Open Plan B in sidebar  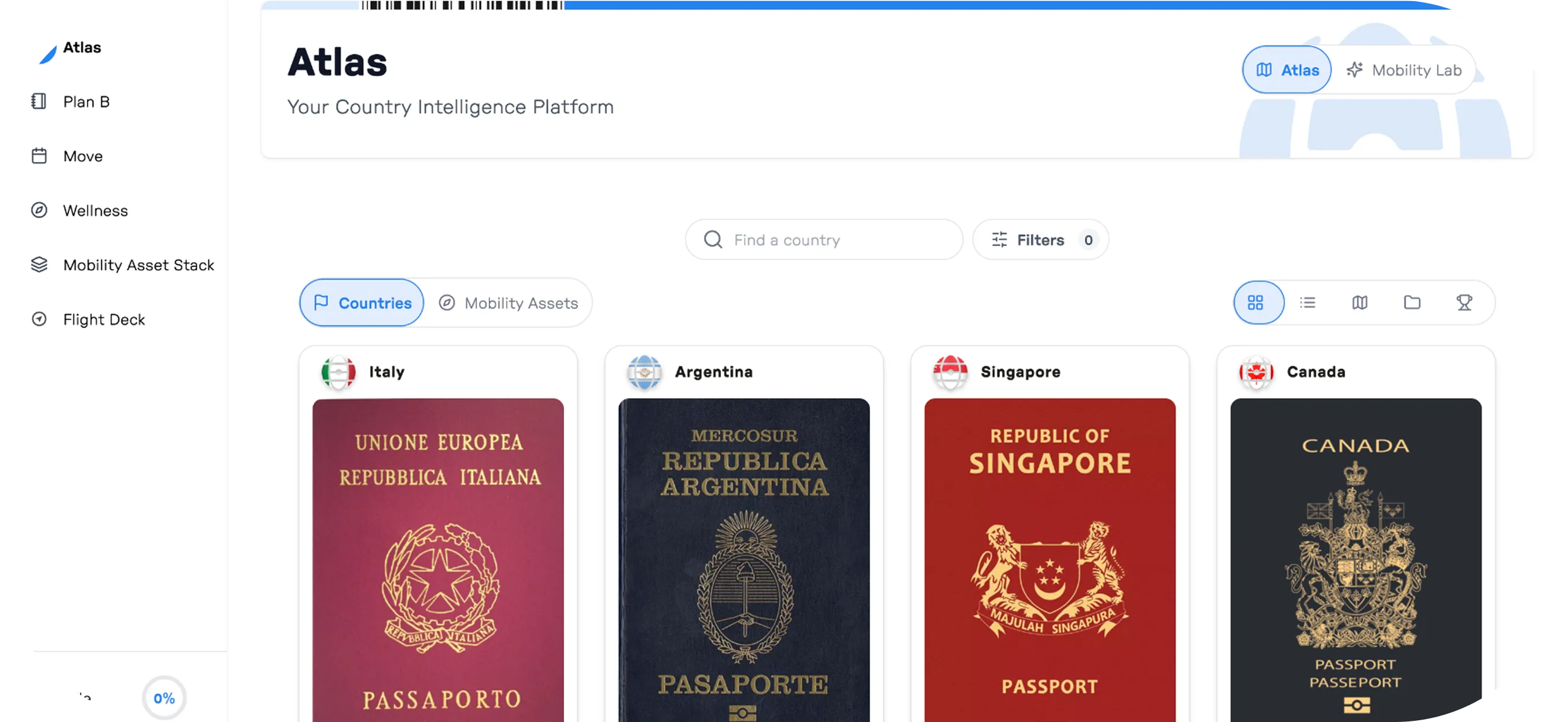coord(86,102)
